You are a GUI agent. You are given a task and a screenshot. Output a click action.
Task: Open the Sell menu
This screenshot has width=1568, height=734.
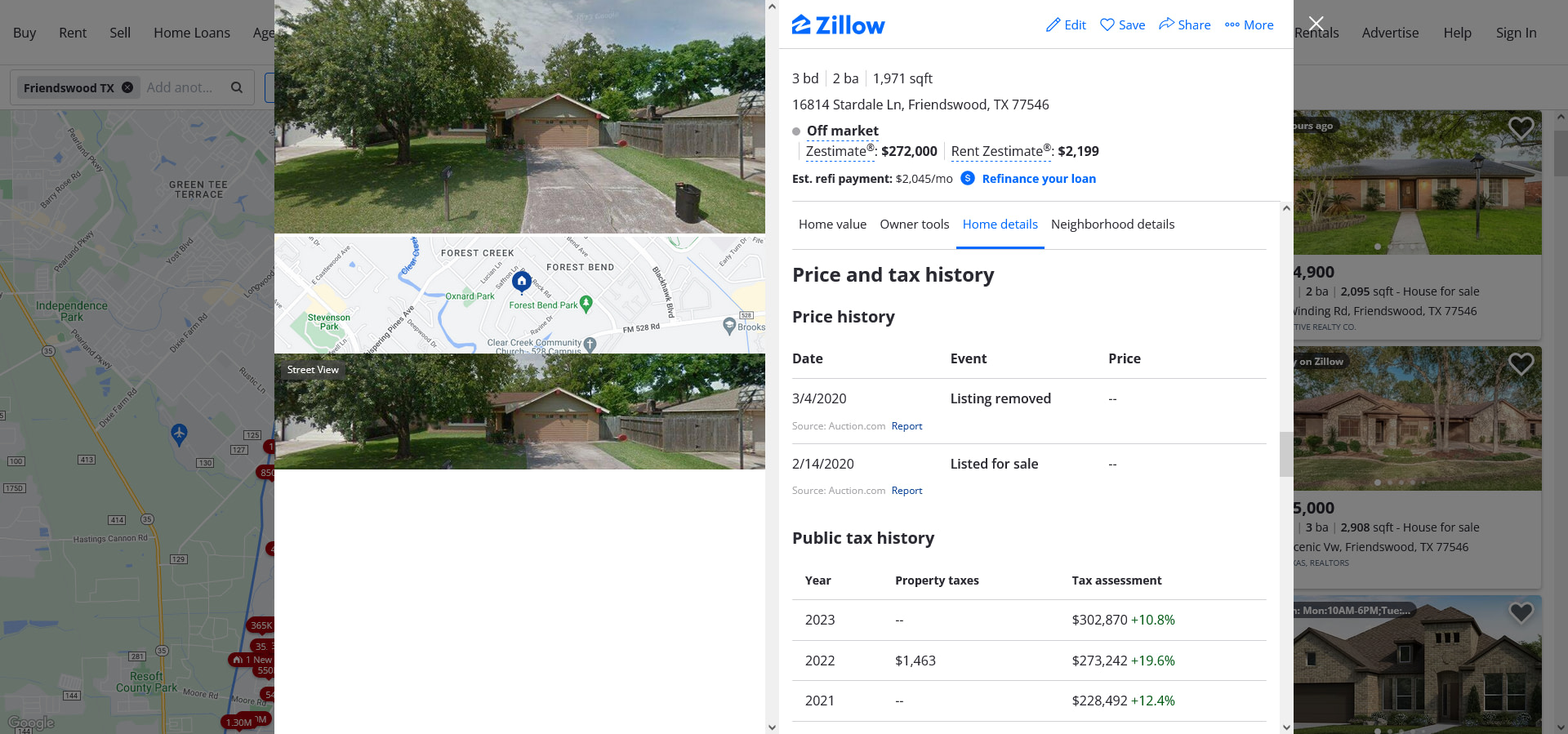(120, 33)
